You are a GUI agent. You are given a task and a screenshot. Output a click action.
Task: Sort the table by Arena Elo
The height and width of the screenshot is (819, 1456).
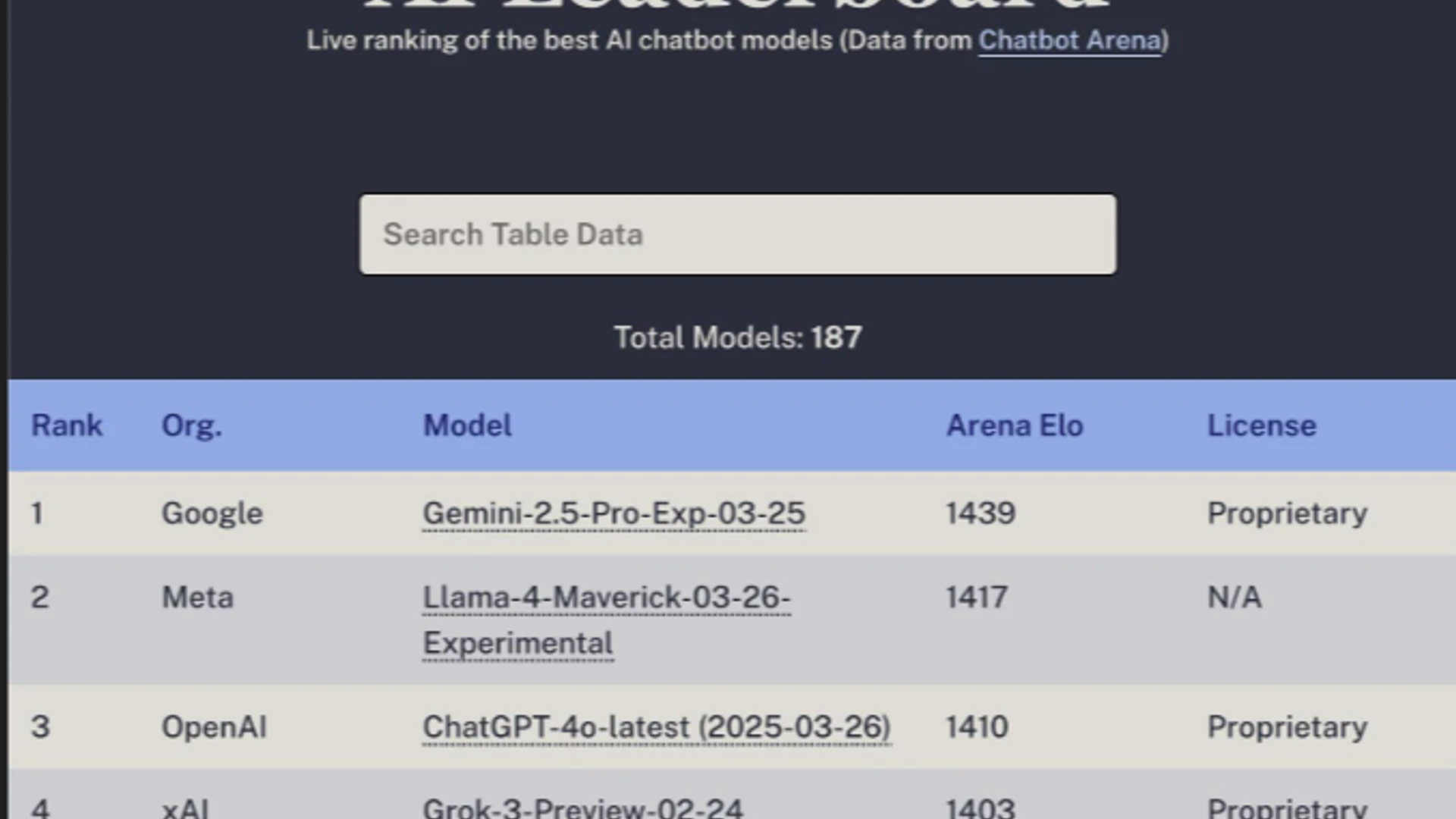click(x=1014, y=425)
